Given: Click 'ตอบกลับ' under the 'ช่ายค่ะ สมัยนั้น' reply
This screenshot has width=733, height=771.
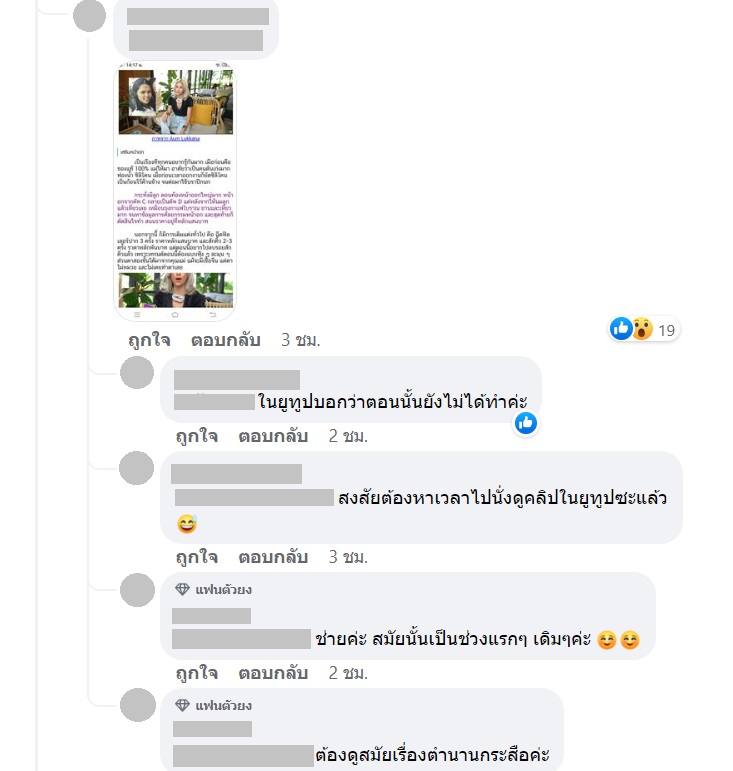Looking at the screenshot, I should click(273, 673).
